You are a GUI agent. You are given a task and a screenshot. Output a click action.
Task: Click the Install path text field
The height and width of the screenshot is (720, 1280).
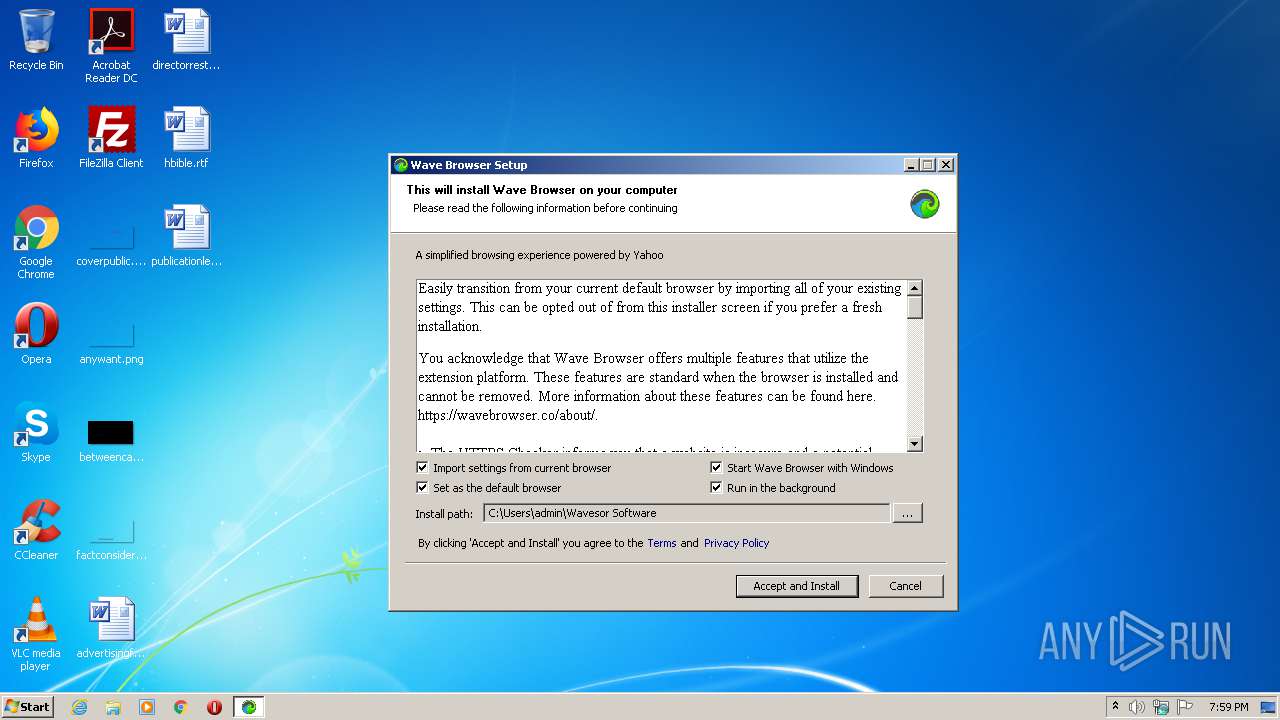[x=686, y=513]
